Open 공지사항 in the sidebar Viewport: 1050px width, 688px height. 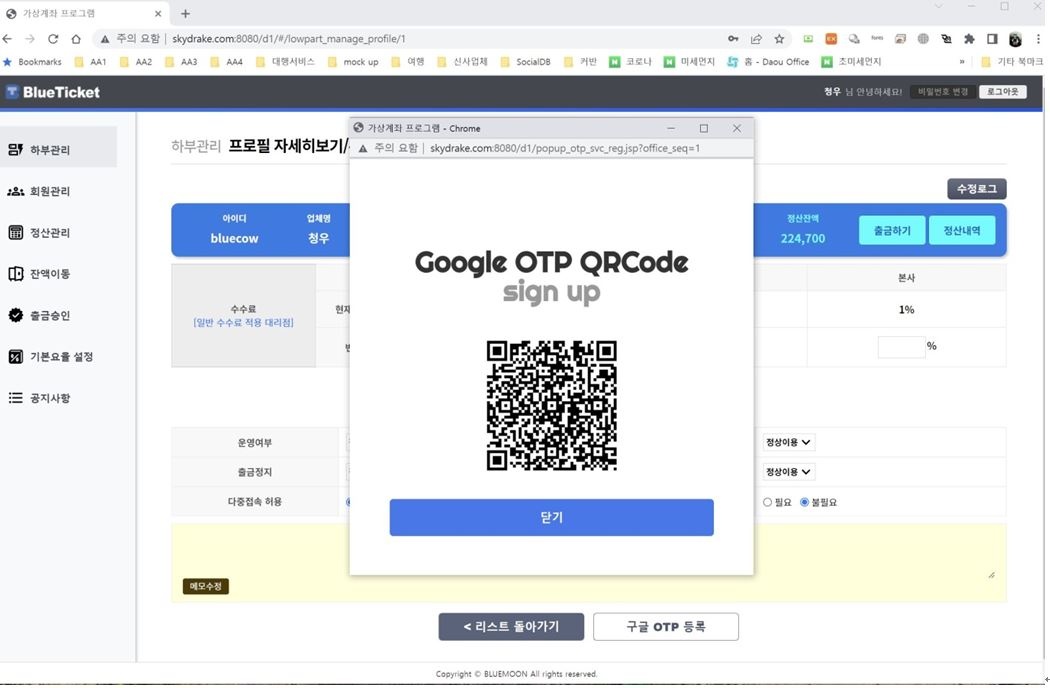pyautogui.click(x=58, y=398)
